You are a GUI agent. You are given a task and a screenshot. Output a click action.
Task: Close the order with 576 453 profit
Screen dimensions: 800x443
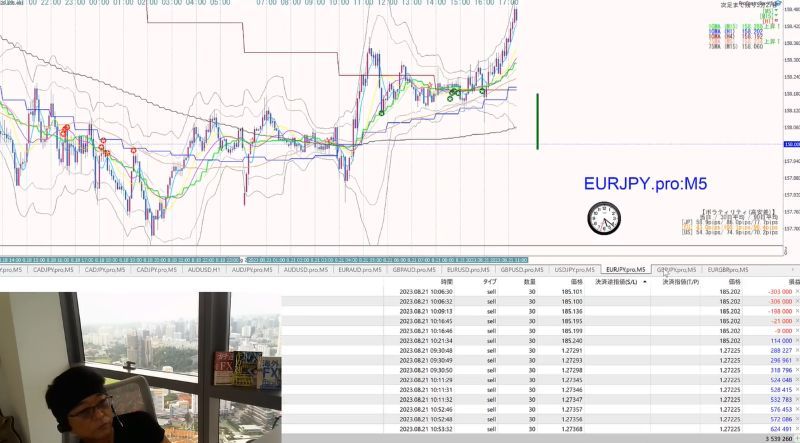(x=797, y=409)
